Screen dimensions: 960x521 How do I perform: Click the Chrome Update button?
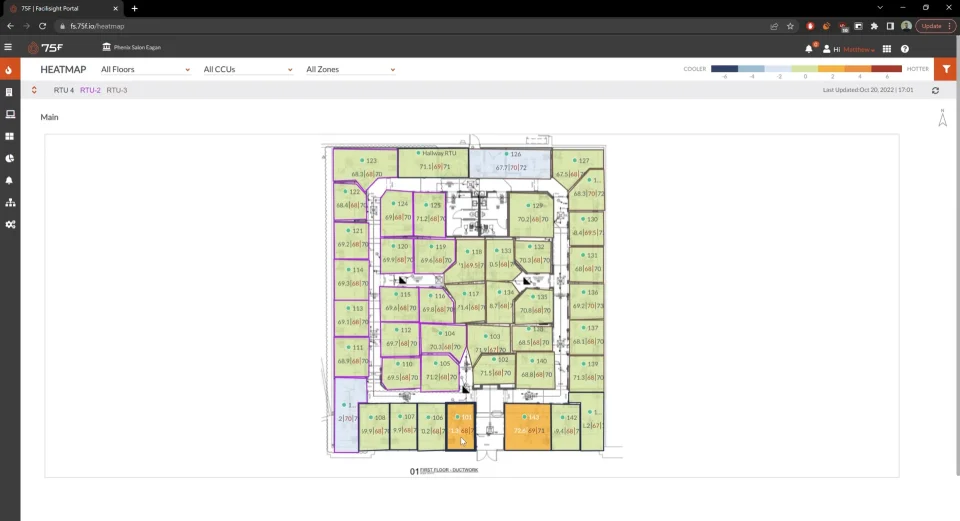[x=936, y=26]
